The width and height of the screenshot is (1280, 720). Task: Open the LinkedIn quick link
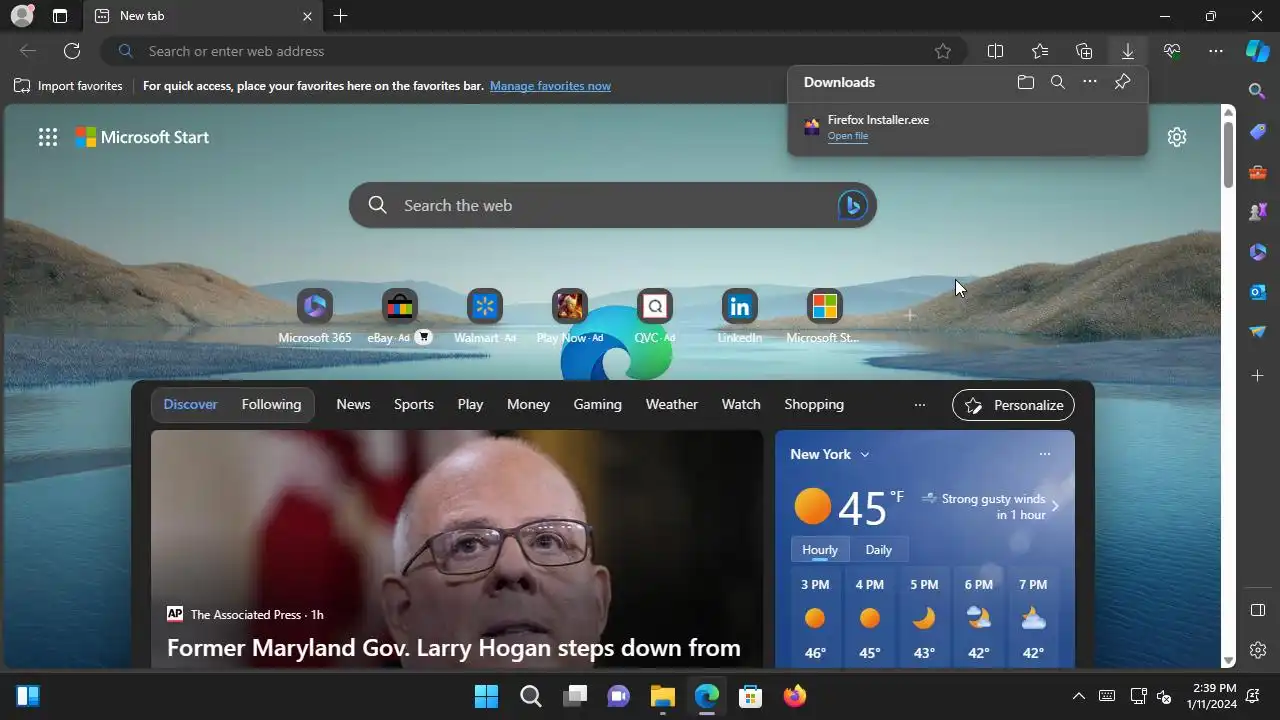click(x=740, y=316)
